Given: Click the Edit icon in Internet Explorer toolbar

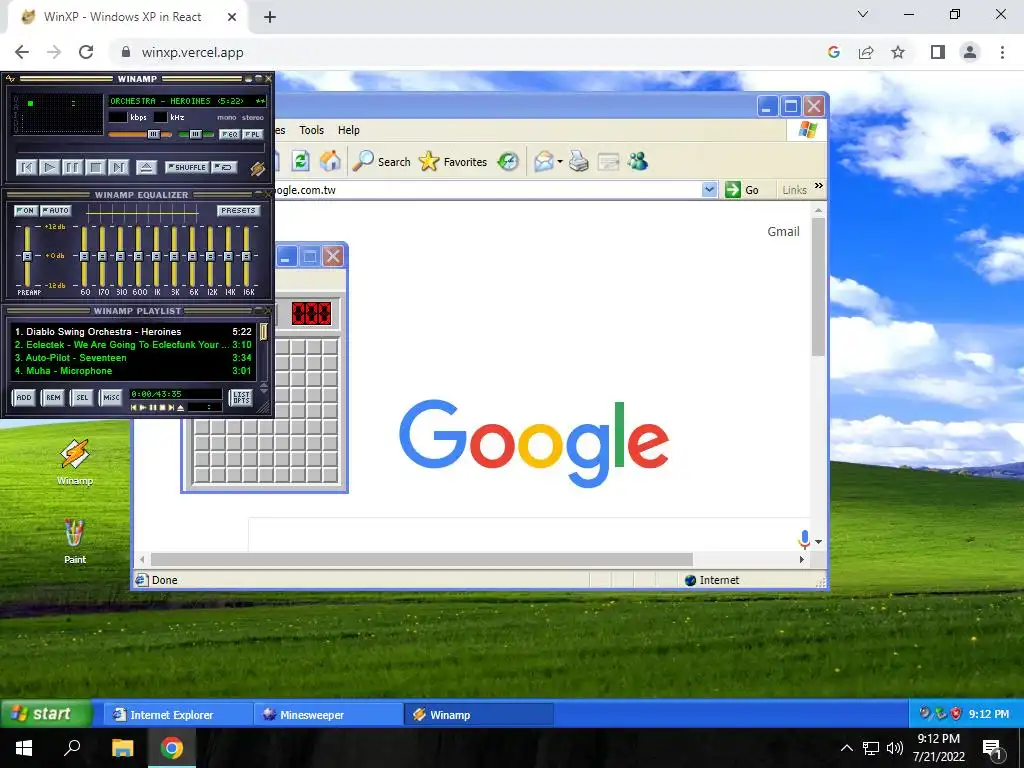Looking at the screenshot, I should click(x=608, y=161).
